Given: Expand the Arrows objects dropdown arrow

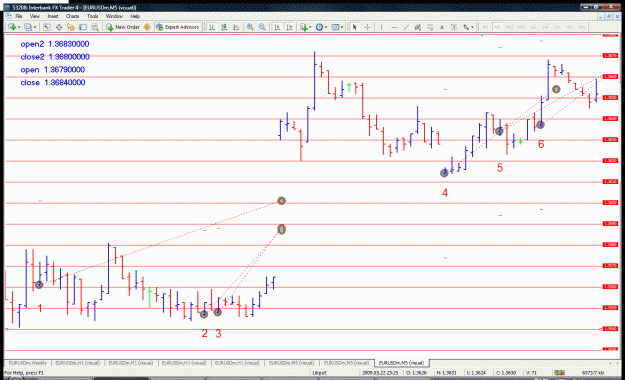Looking at the screenshot, I should (x=472, y=27).
